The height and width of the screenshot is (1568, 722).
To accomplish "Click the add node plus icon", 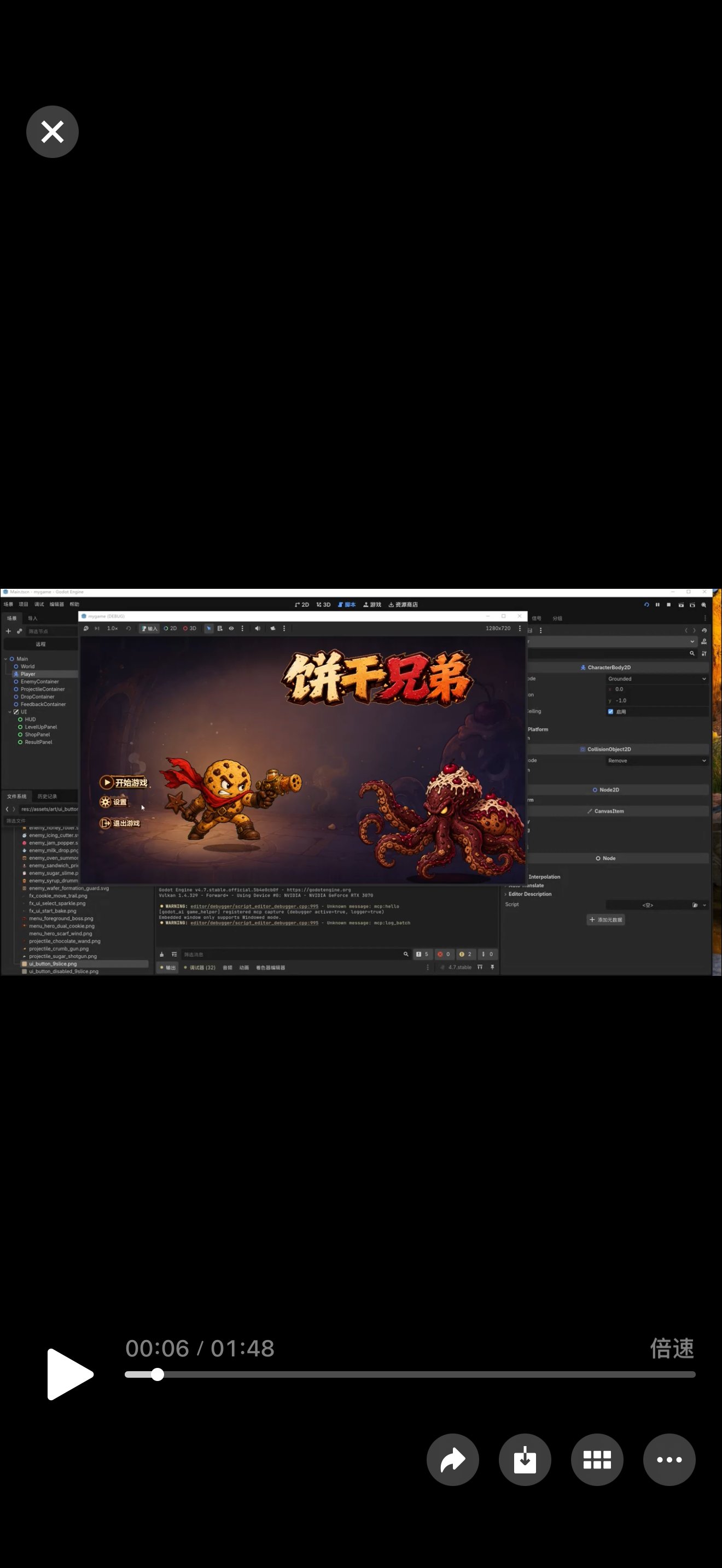I will tap(9, 631).
